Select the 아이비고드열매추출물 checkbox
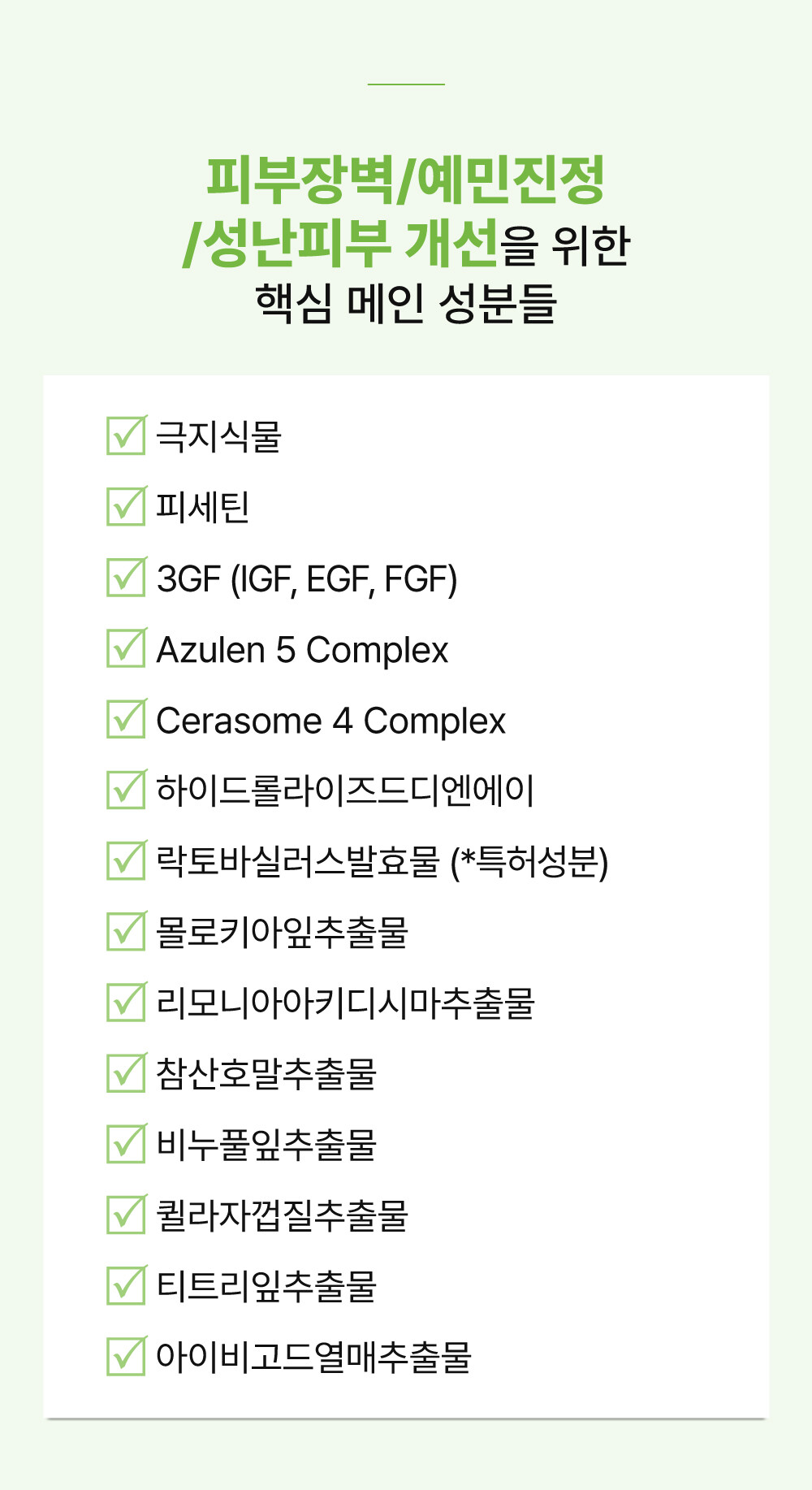 [127, 1355]
